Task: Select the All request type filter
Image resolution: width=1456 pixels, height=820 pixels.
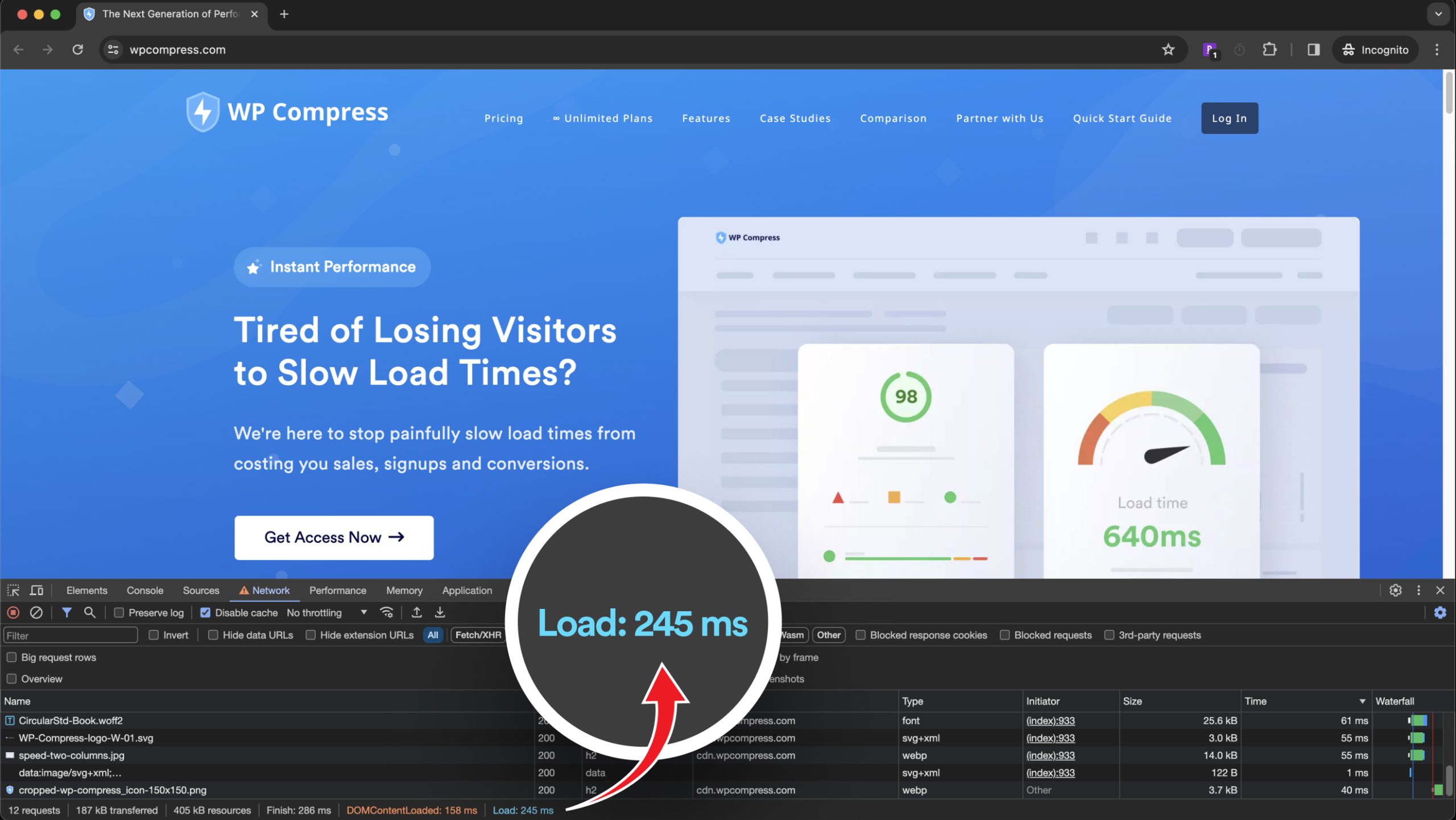Action: (x=433, y=634)
